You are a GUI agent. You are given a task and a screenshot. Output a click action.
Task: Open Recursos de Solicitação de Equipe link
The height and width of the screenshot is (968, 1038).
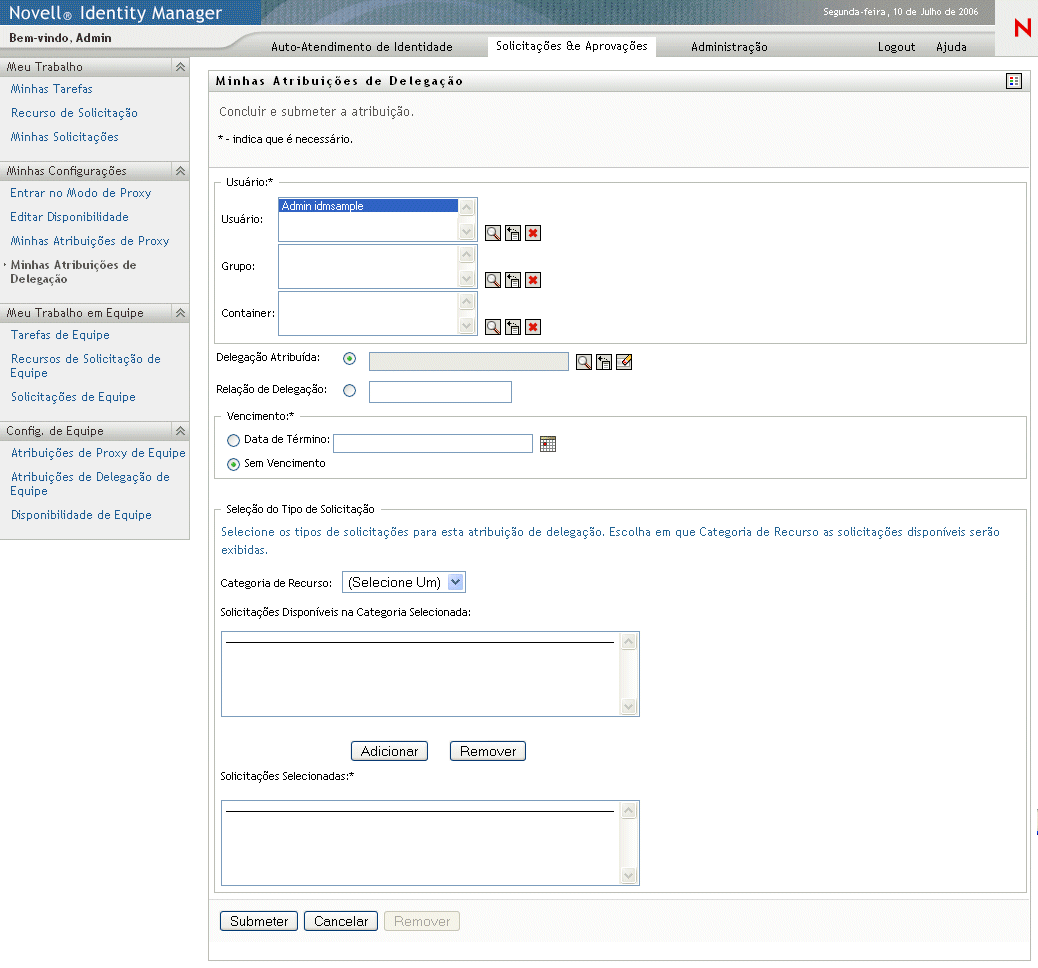coord(85,365)
